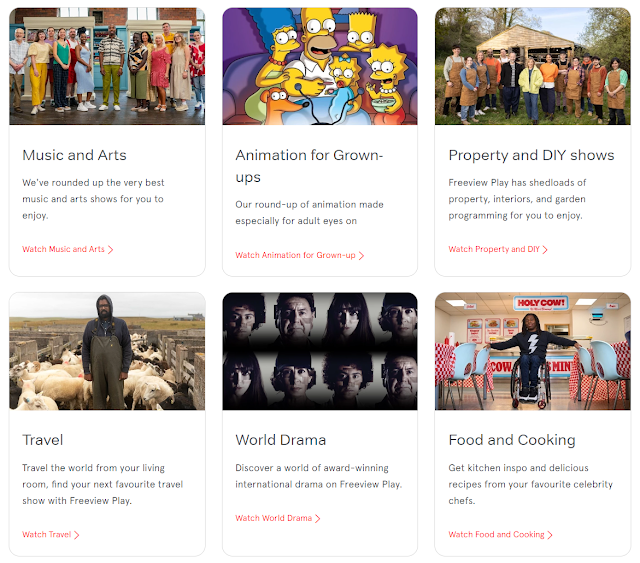
Task: Open the Watch World Drama link
Action: pos(273,518)
